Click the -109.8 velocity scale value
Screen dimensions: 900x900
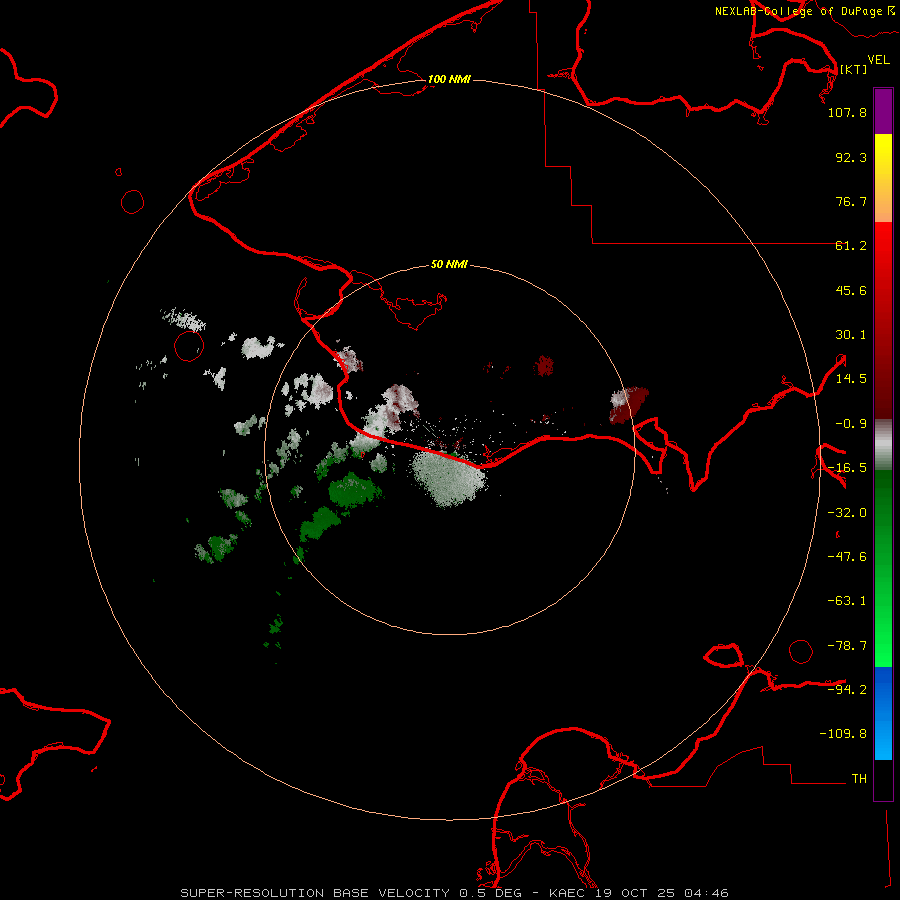pos(843,734)
